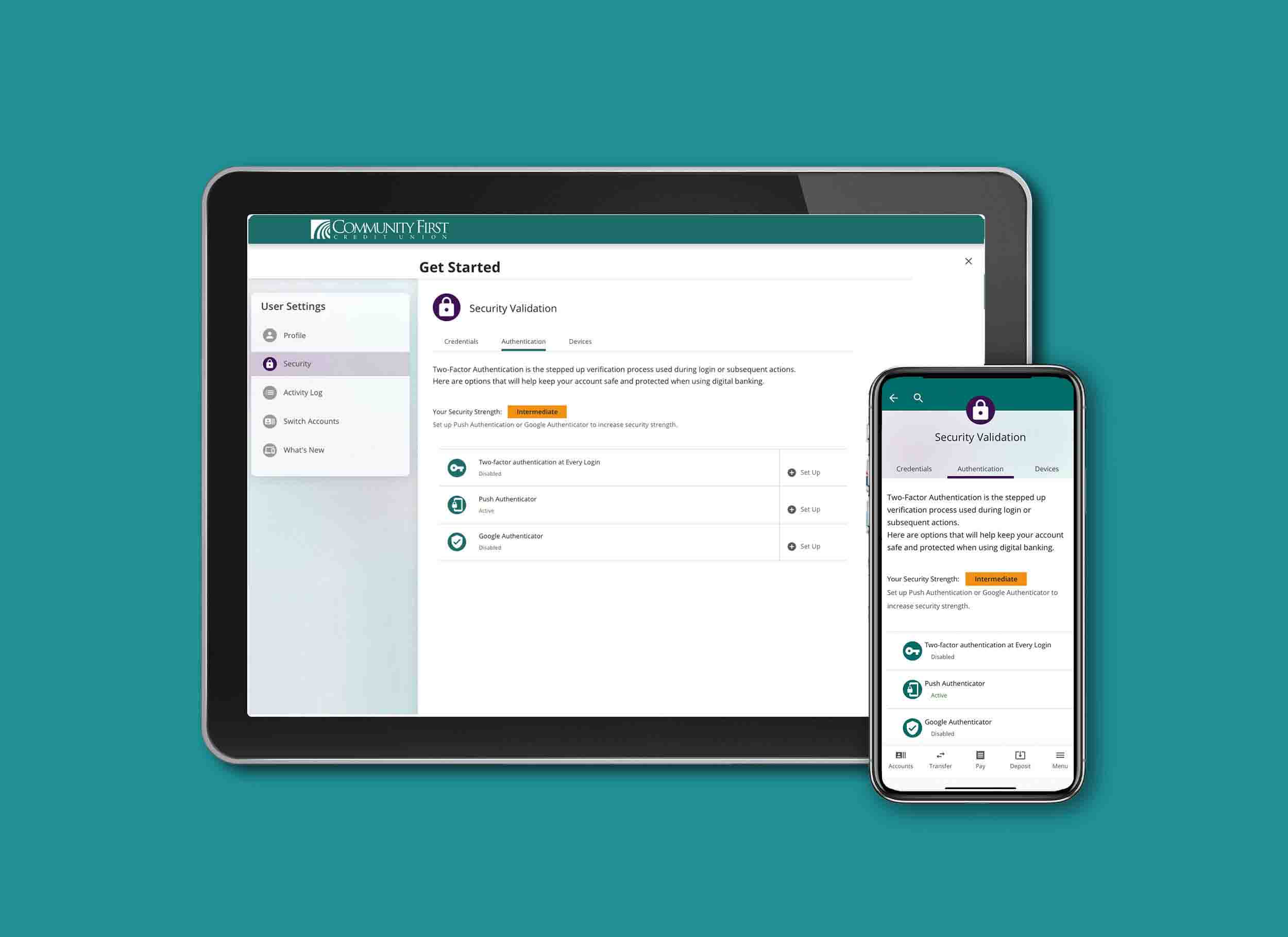Open User Settings Profile section
The height and width of the screenshot is (937, 1288).
pyautogui.click(x=296, y=335)
